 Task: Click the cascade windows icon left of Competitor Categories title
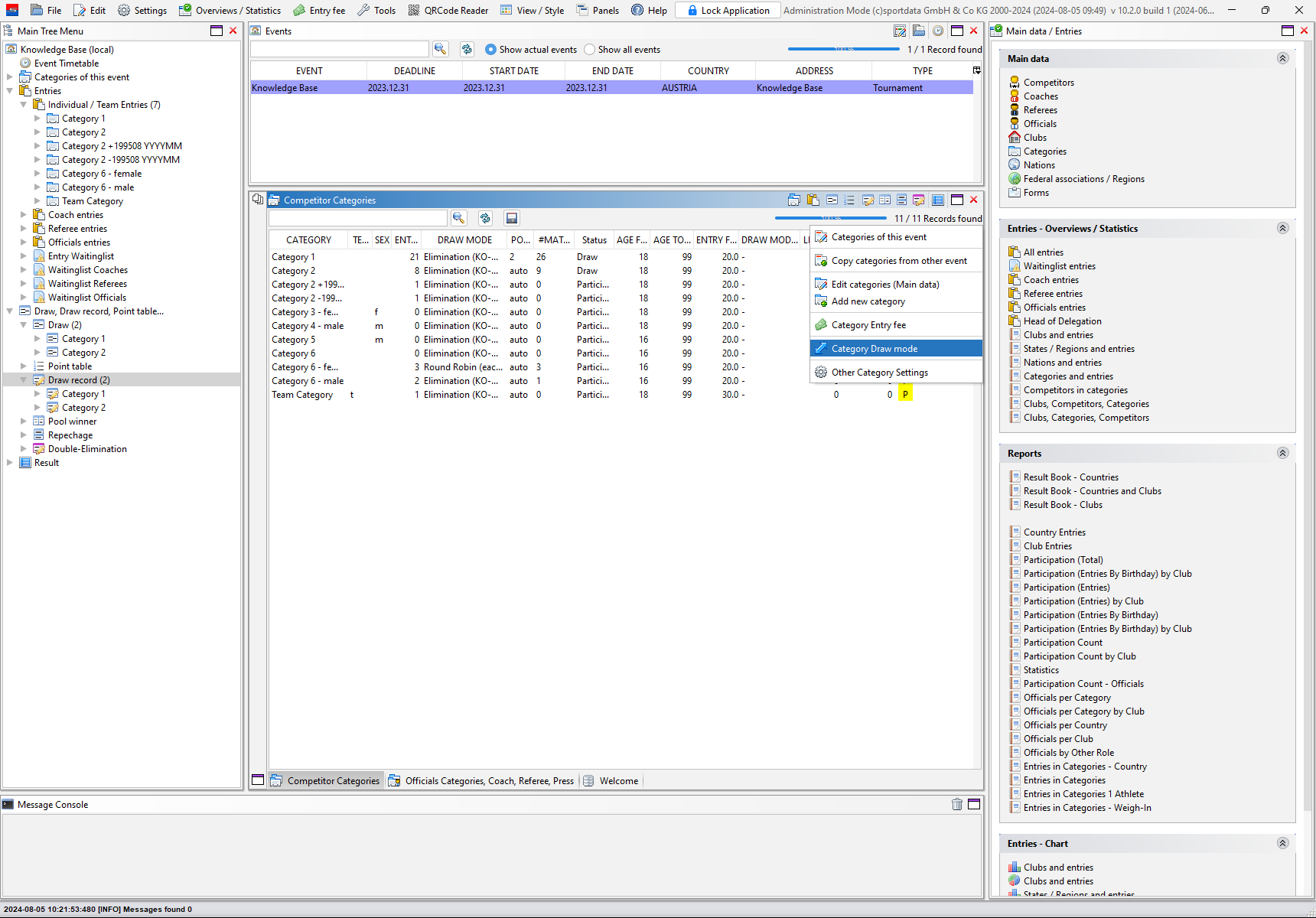(258, 200)
